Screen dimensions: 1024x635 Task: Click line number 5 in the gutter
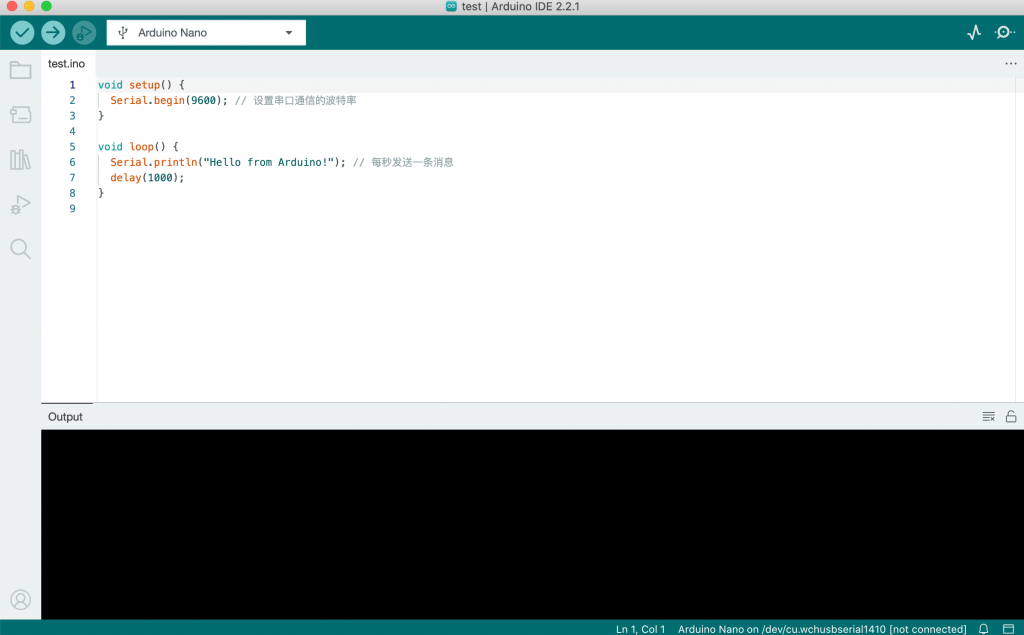(72, 147)
